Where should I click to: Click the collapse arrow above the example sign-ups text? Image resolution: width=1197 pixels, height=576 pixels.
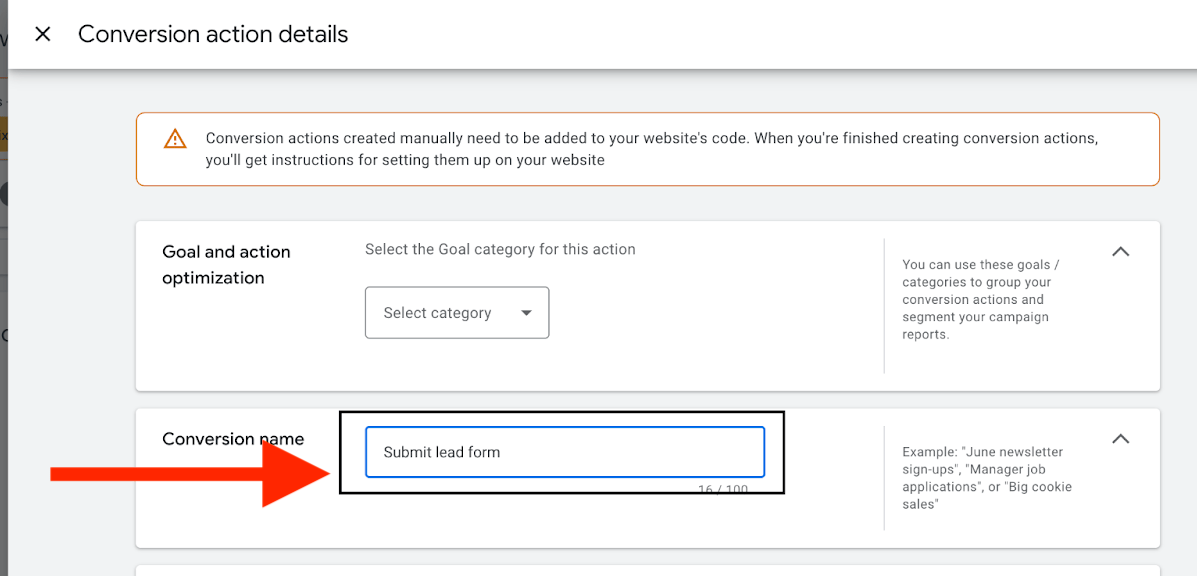pyautogui.click(x=1120, y=438)
